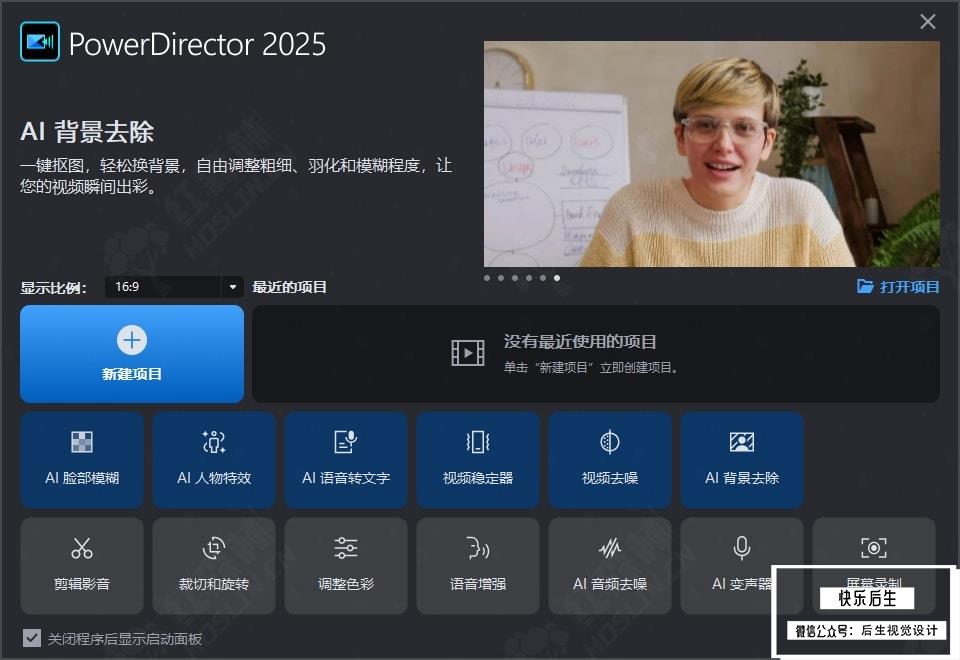
Task: Show the first carousel slide dot
Action: click(x=487, y=278)
